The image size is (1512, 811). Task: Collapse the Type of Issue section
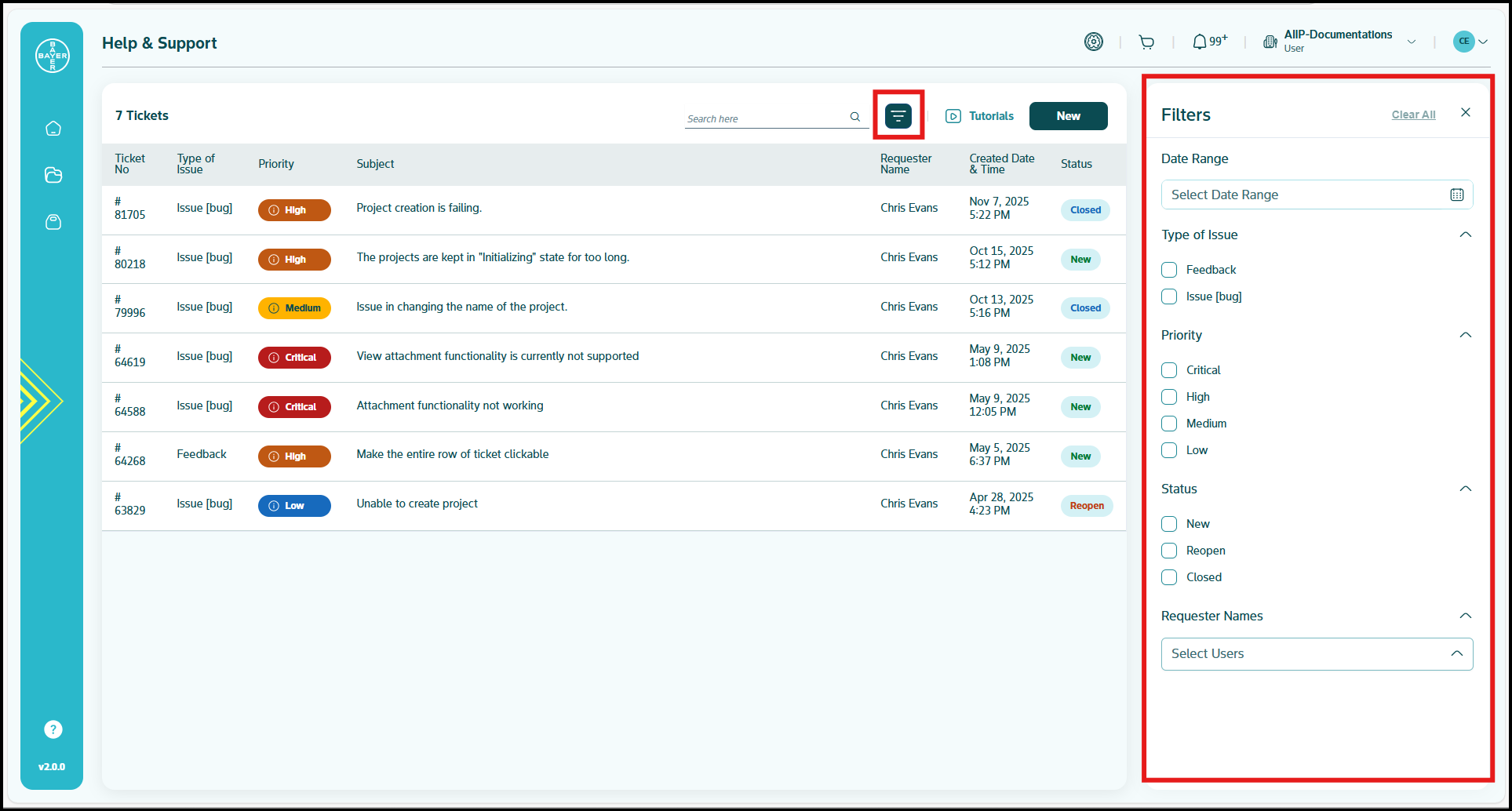pos(1465,235)
